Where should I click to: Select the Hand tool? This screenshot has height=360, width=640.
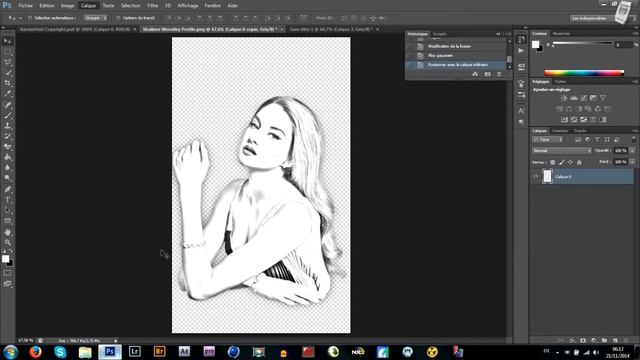(x=7, y=232)
